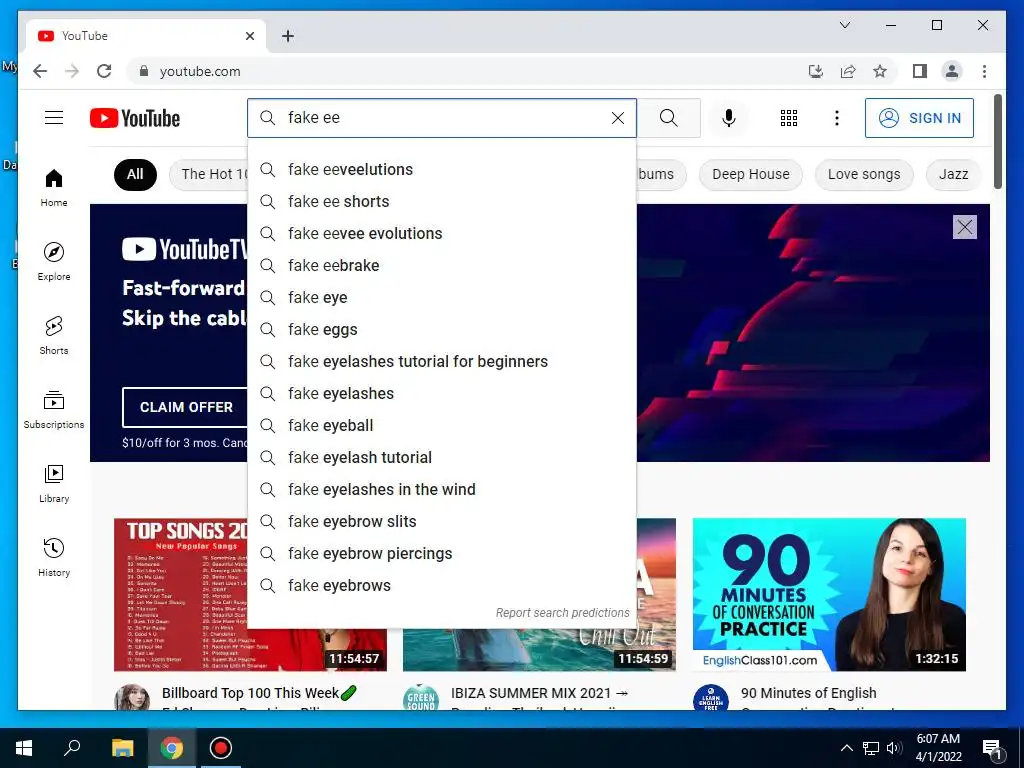Clear the search box with the X icon
Viewport: 1024px width, 768px height.
pos(618,118)
